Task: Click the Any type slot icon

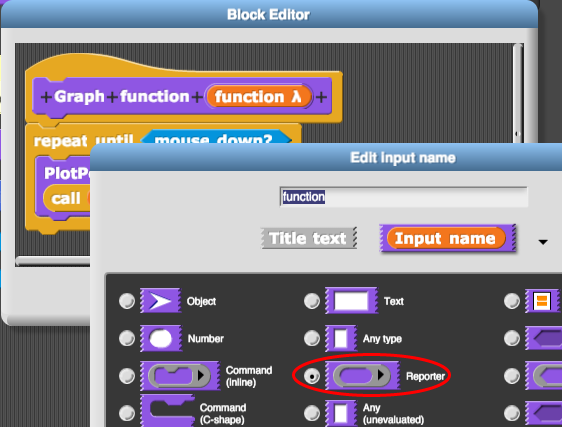Action: 341,338
